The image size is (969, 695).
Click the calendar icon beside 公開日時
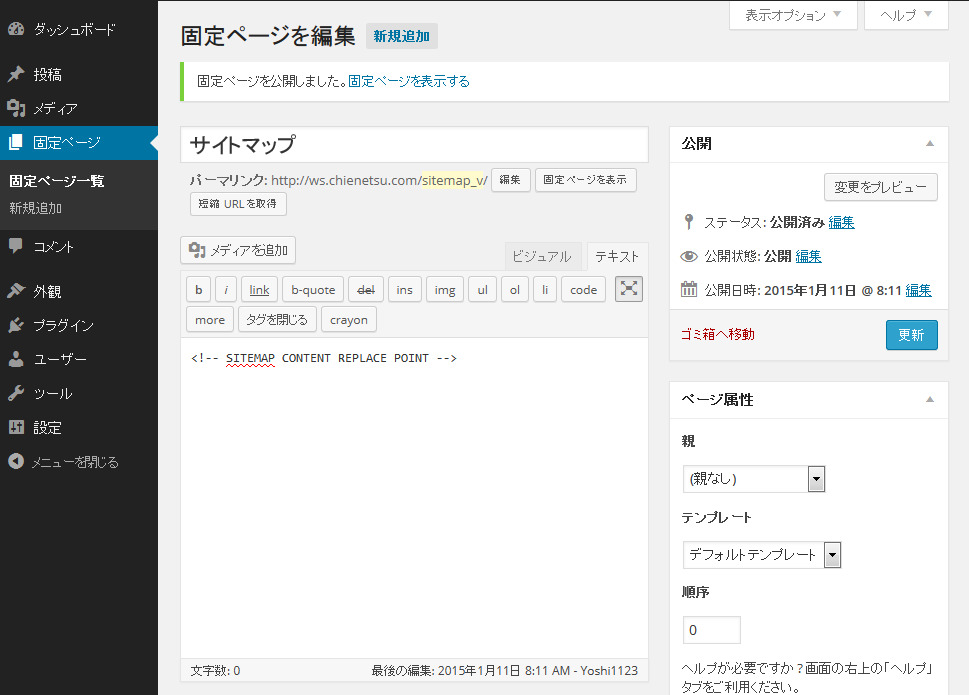pos(688,289)
